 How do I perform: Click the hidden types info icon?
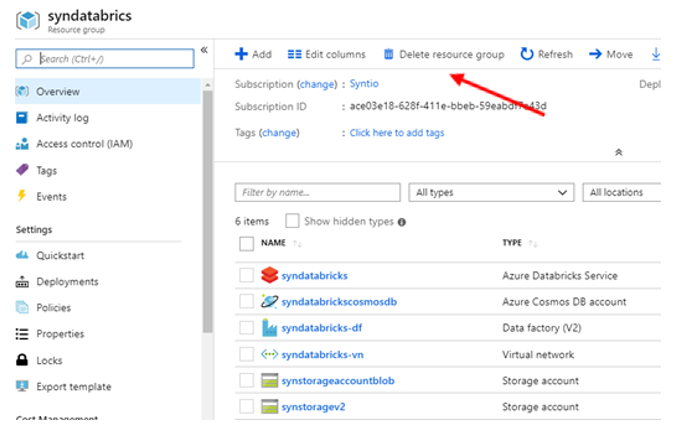click(402, 222)
